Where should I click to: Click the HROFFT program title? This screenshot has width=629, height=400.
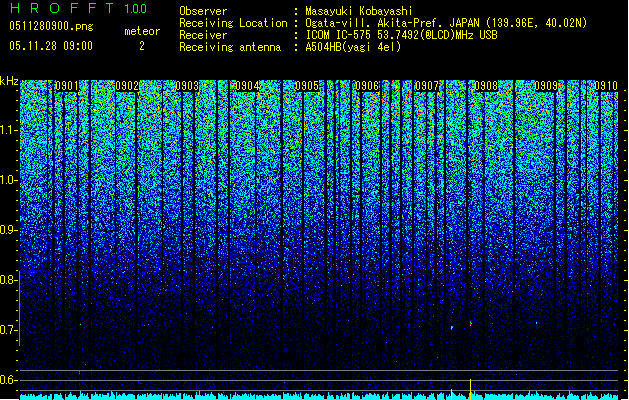pos(62,8)
